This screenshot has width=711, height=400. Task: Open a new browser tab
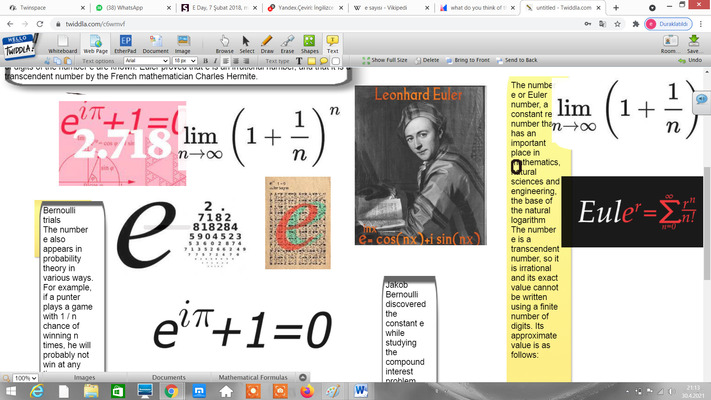point(616,8)
